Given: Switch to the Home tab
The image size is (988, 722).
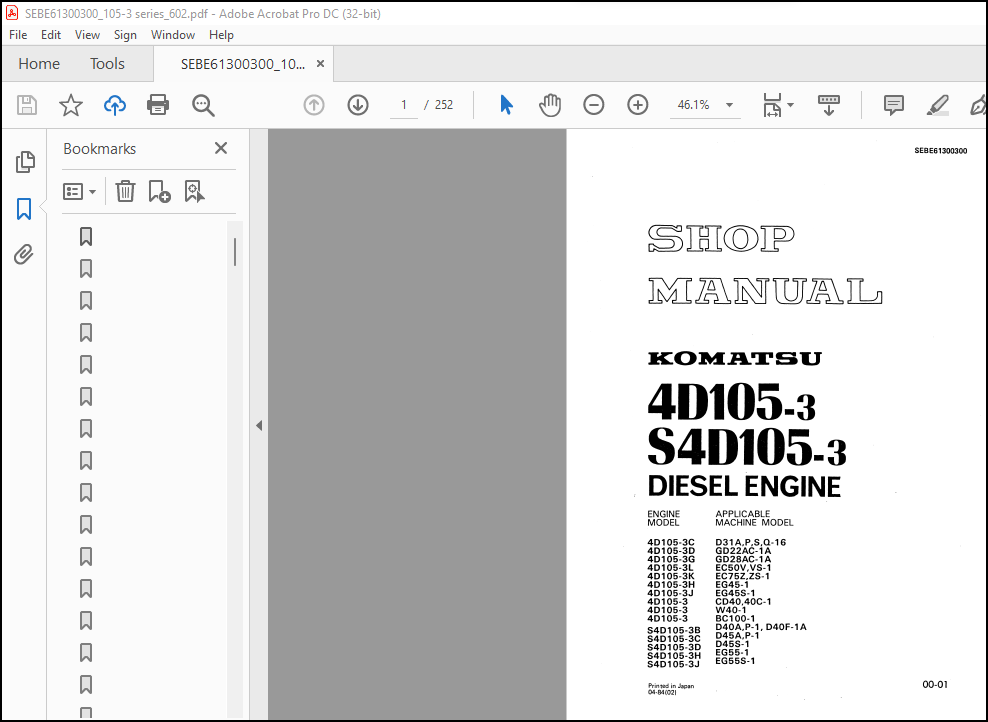Looking at the screenshot, I should (39, 64).
